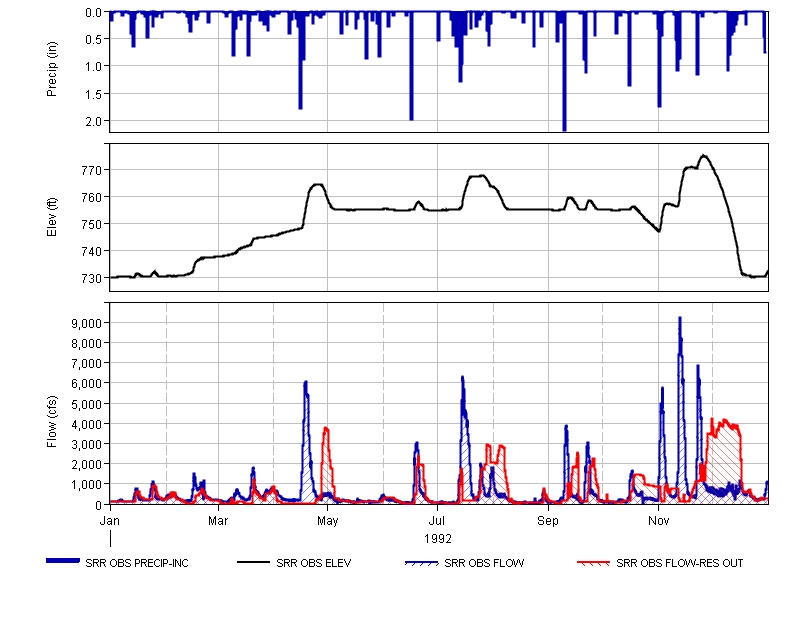Click the 9,000 flow axis tick label
The width and height of the screenshot is (800, 627).
tap(87, 323)
